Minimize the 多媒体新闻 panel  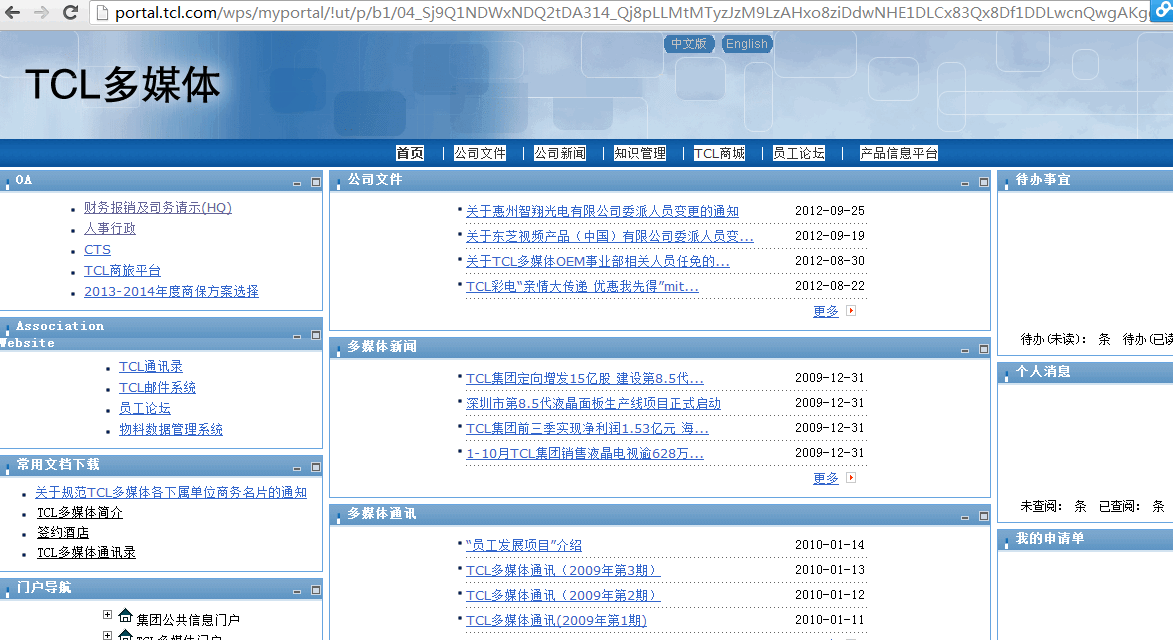coord(965,351)
